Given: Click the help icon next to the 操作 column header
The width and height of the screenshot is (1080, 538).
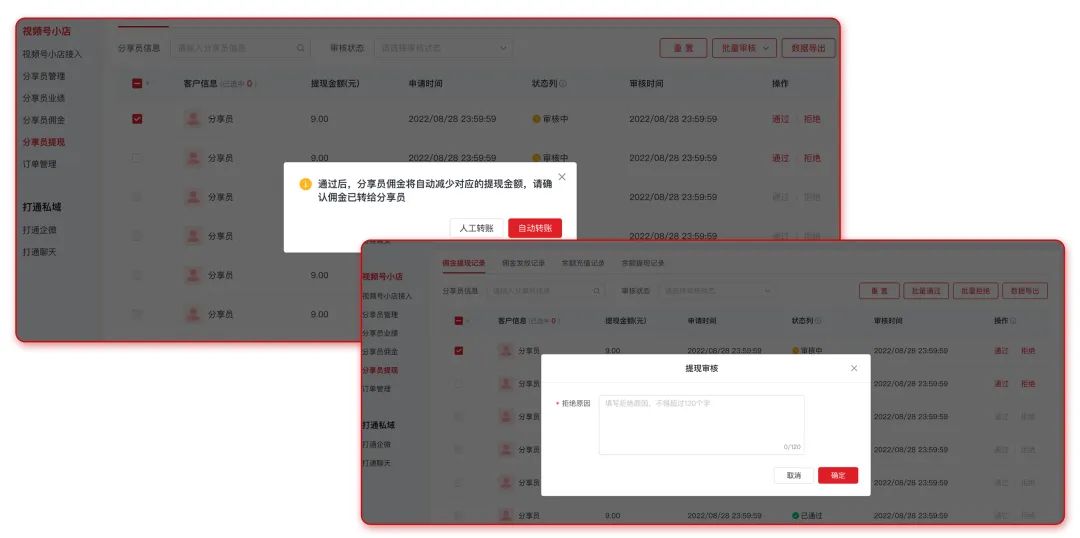Looking at the screenshot, I should [x=1014, y=321].
